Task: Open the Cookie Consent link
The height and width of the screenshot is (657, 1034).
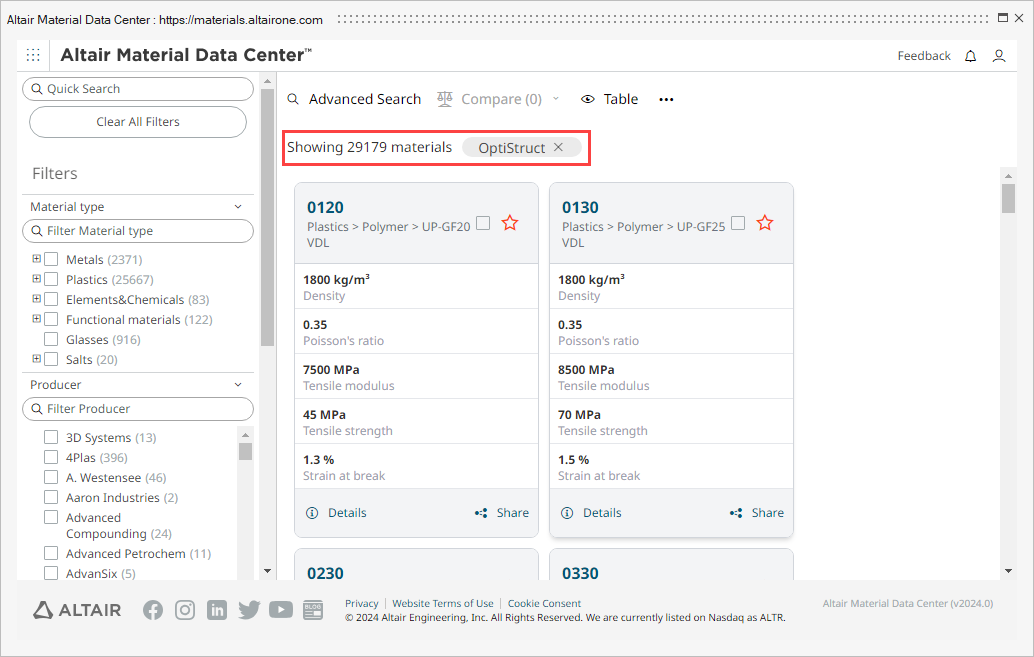Action: click(545, 604)
